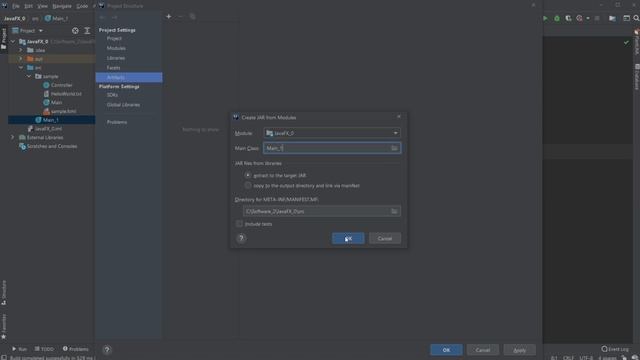The width and height of the screenshot is (640, 360).
Task: Click the Debug bug icon in toolbar
Action: 557,18
